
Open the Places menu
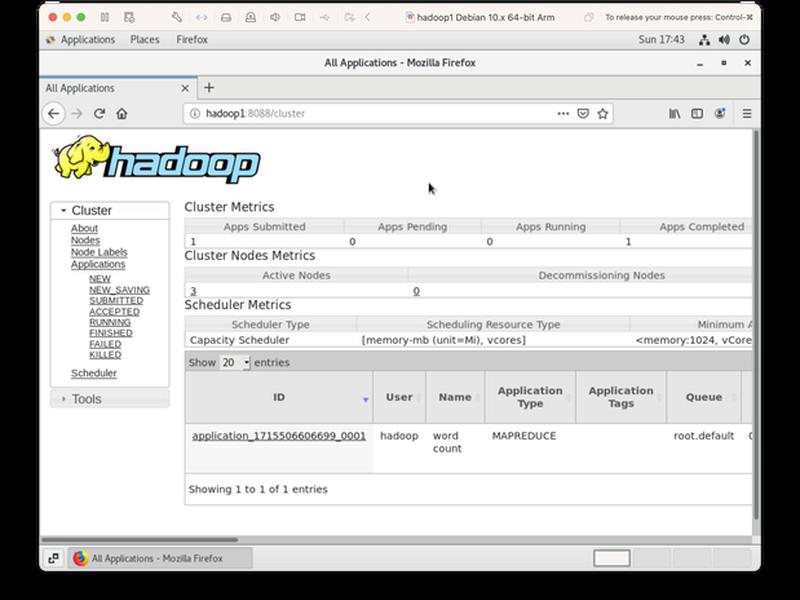tap(145, 40)
